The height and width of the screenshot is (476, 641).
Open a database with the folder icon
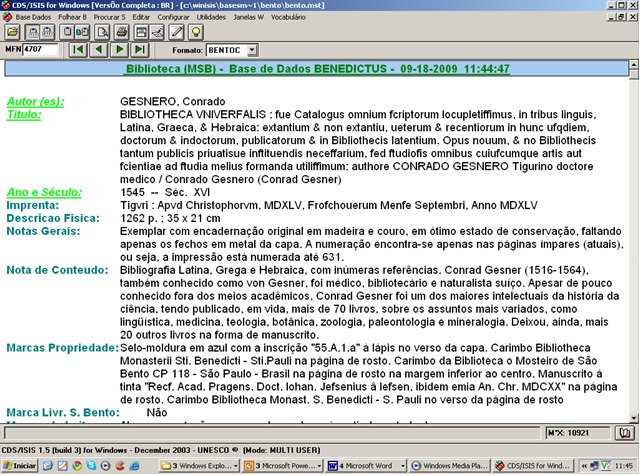tap(13, 32)
